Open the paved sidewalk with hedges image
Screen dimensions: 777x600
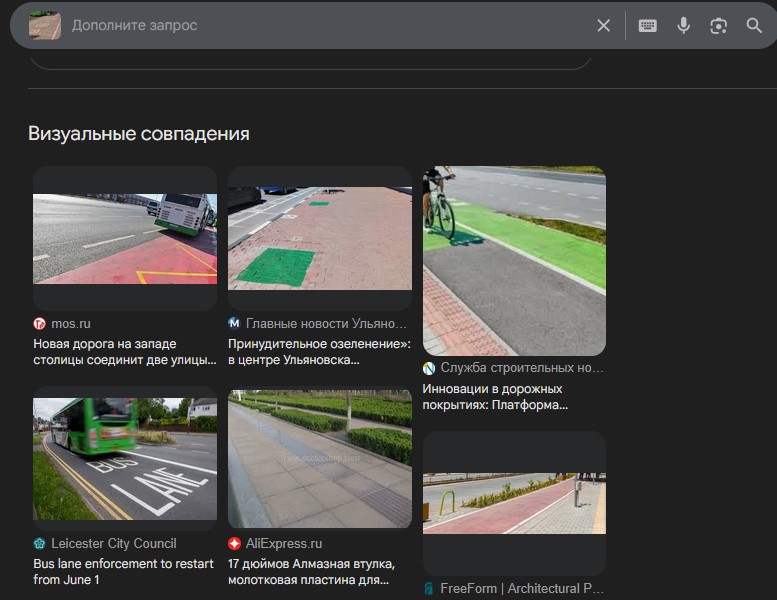tap(320, 459)
